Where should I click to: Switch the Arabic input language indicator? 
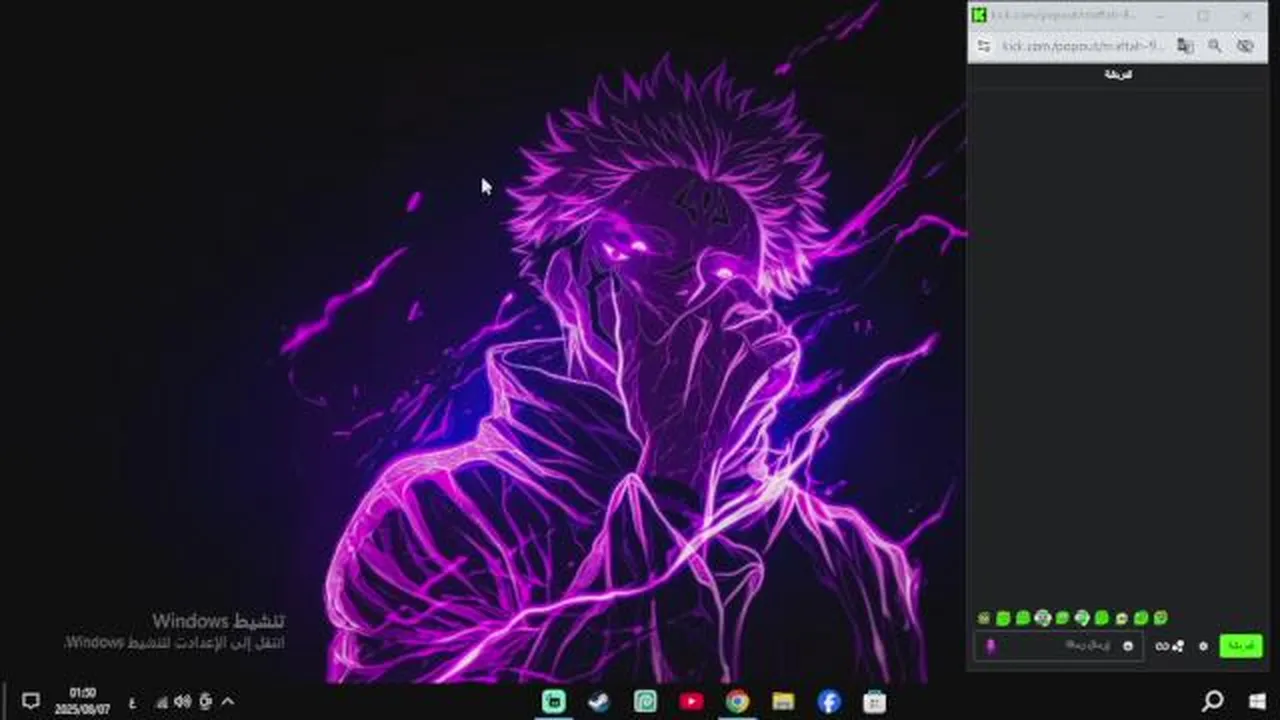(x=132, y=702)
